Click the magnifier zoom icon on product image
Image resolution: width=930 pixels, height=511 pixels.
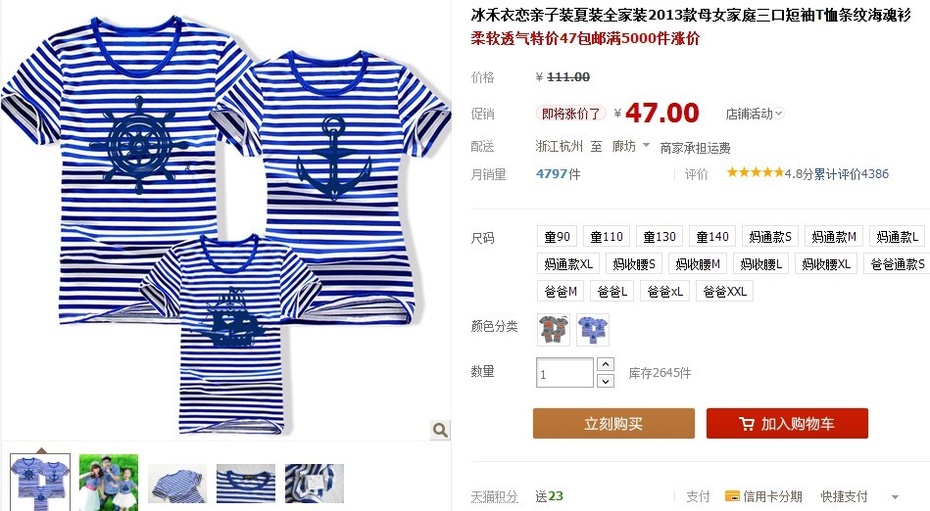tap(439, 430)
